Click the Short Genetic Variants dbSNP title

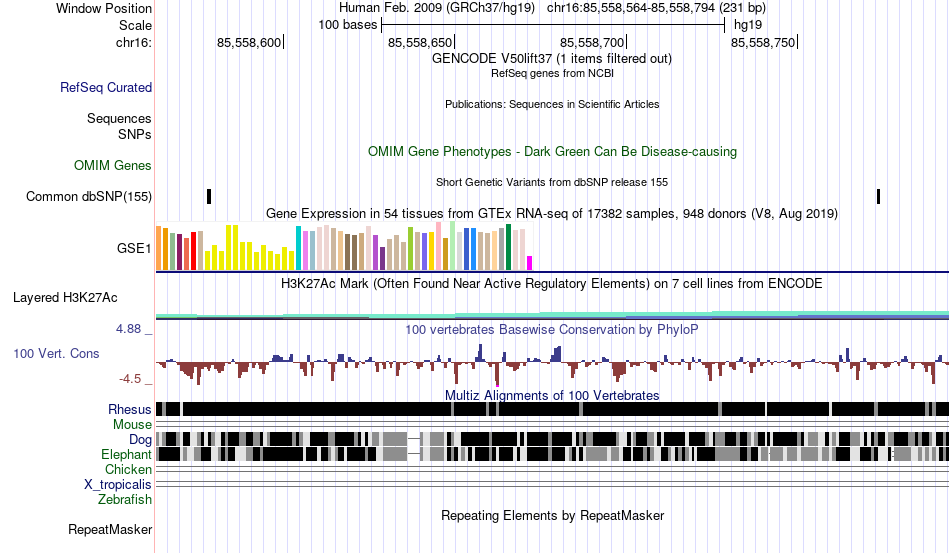[552, 182]
